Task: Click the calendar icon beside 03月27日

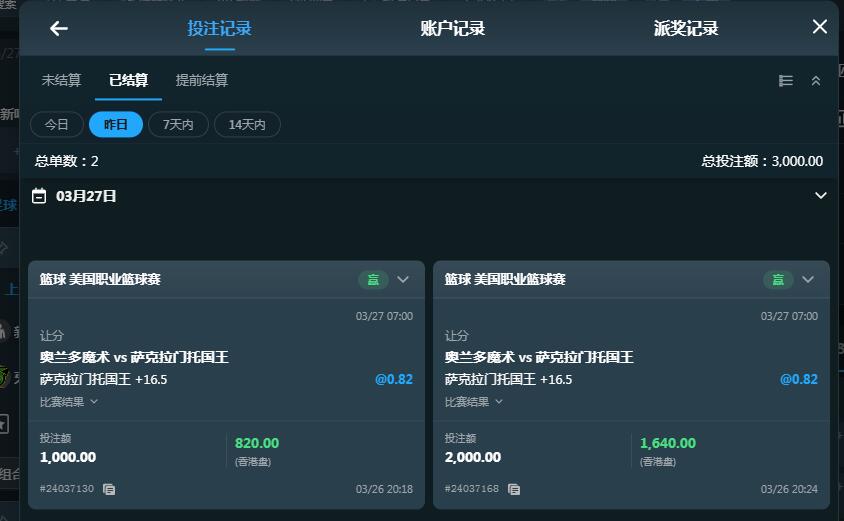Action: [x=40, y=196]
